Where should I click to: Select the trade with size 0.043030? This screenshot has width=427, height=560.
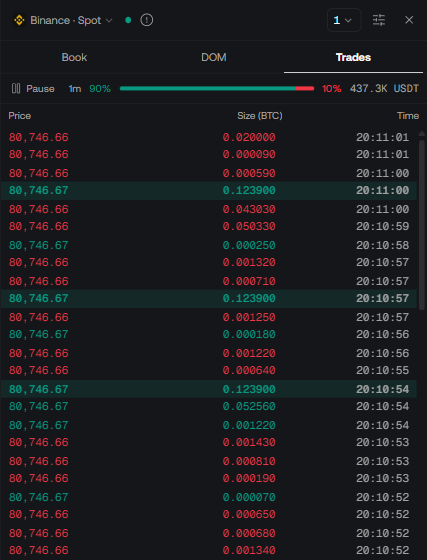[209, 209]
